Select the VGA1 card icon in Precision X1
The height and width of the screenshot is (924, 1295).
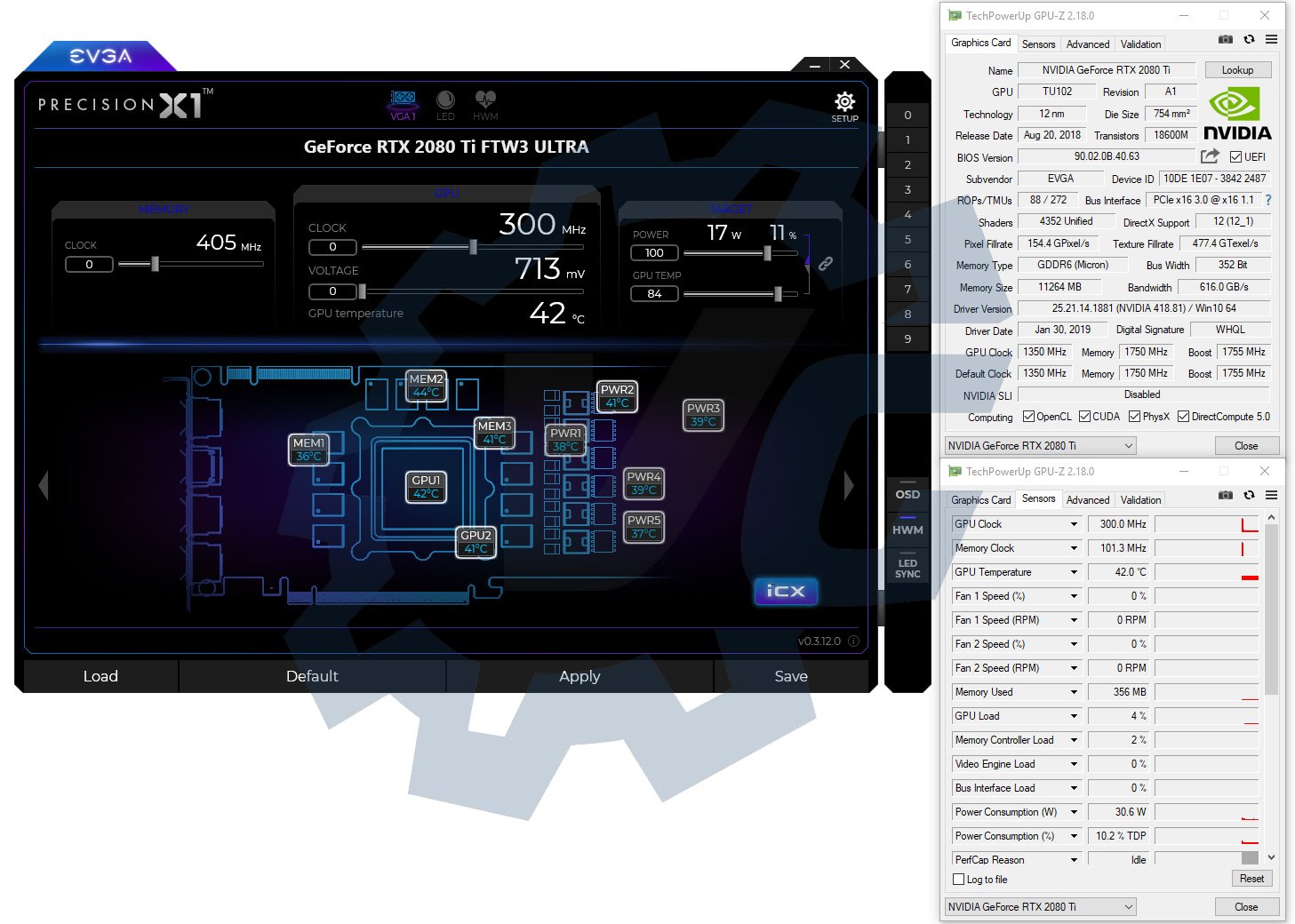pos(403,105)
